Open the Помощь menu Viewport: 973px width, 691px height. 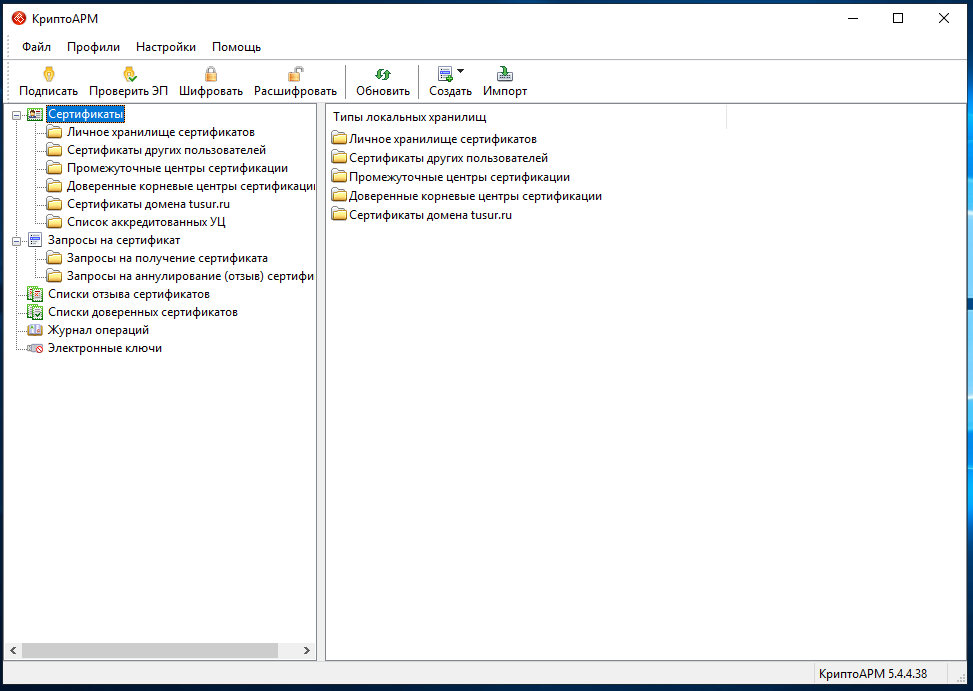[x=236, y=47]
